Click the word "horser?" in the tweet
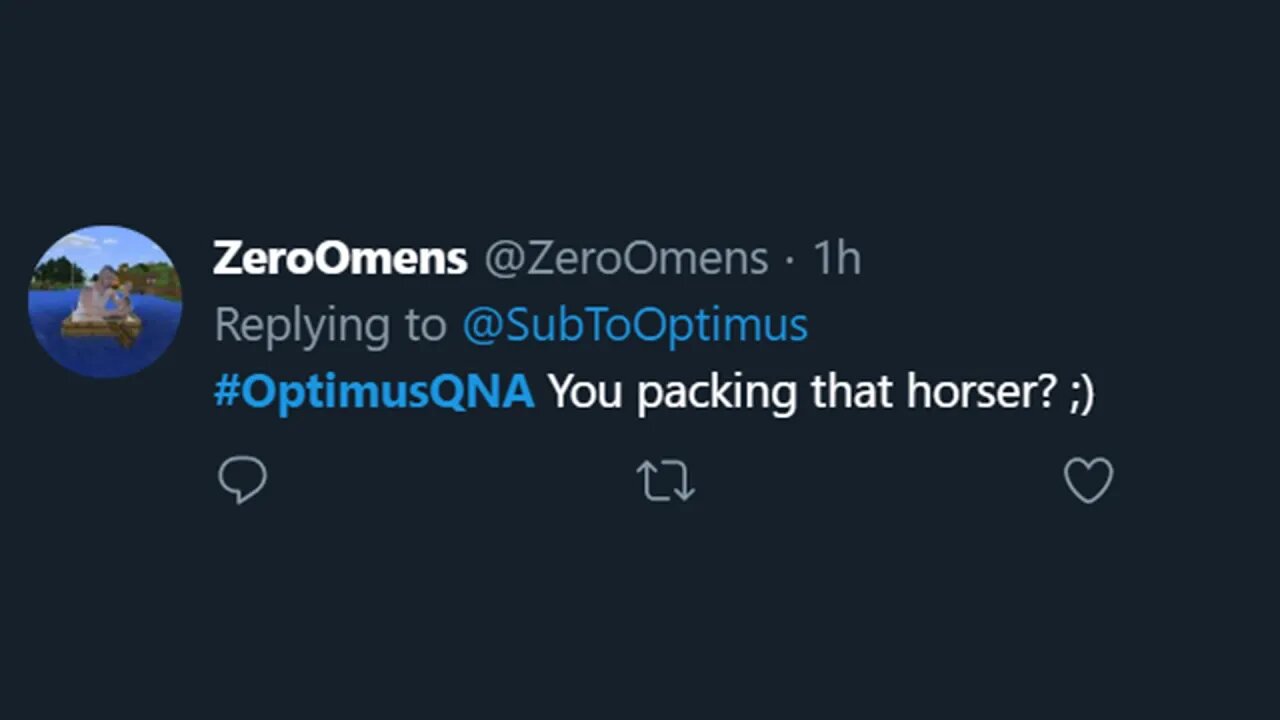Viewport: 1280px width, 720px height. (982, 392)
